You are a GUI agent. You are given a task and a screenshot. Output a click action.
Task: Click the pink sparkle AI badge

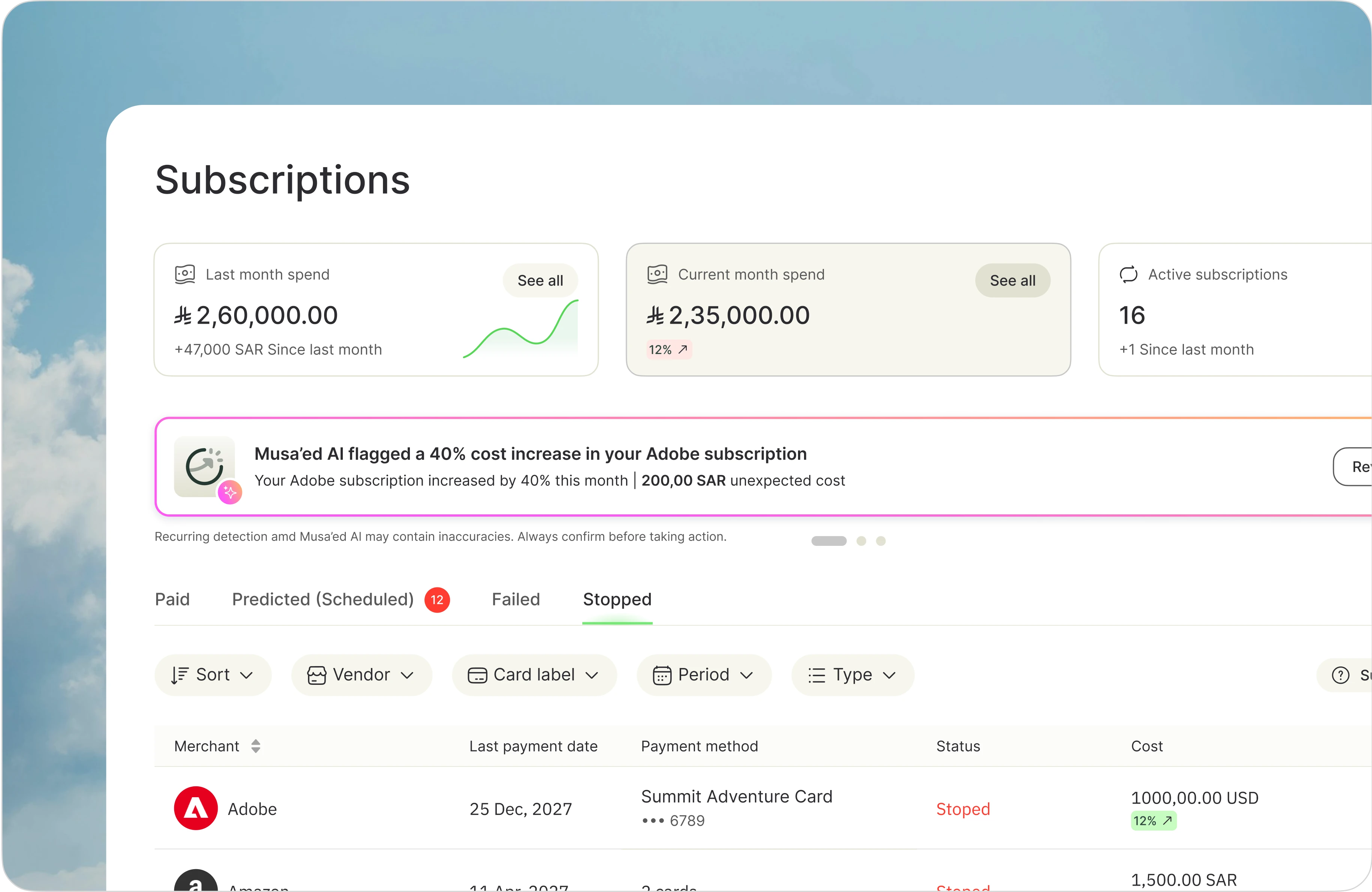point(230,492)
